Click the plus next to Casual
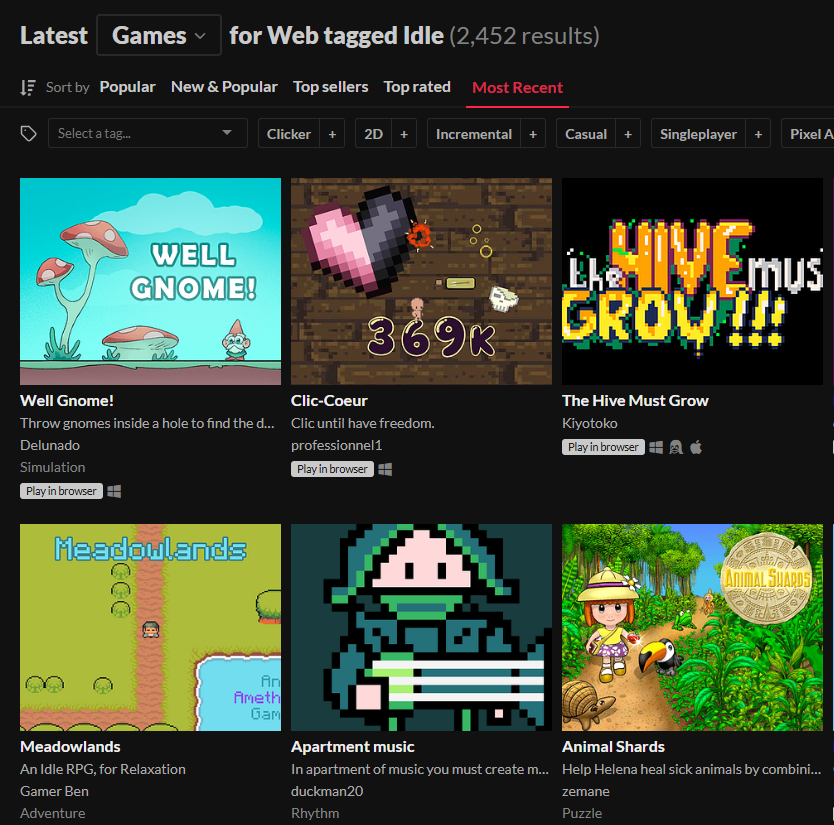Viewport: 834px width, 825px height. (628, 134)
